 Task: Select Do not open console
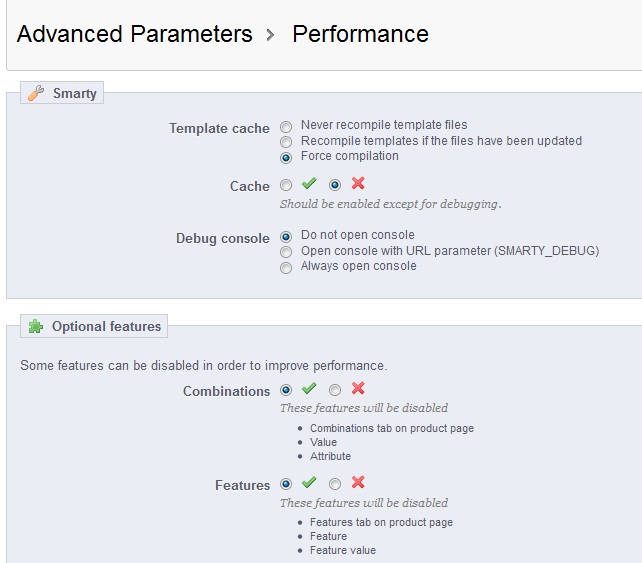tap(286, 237)
